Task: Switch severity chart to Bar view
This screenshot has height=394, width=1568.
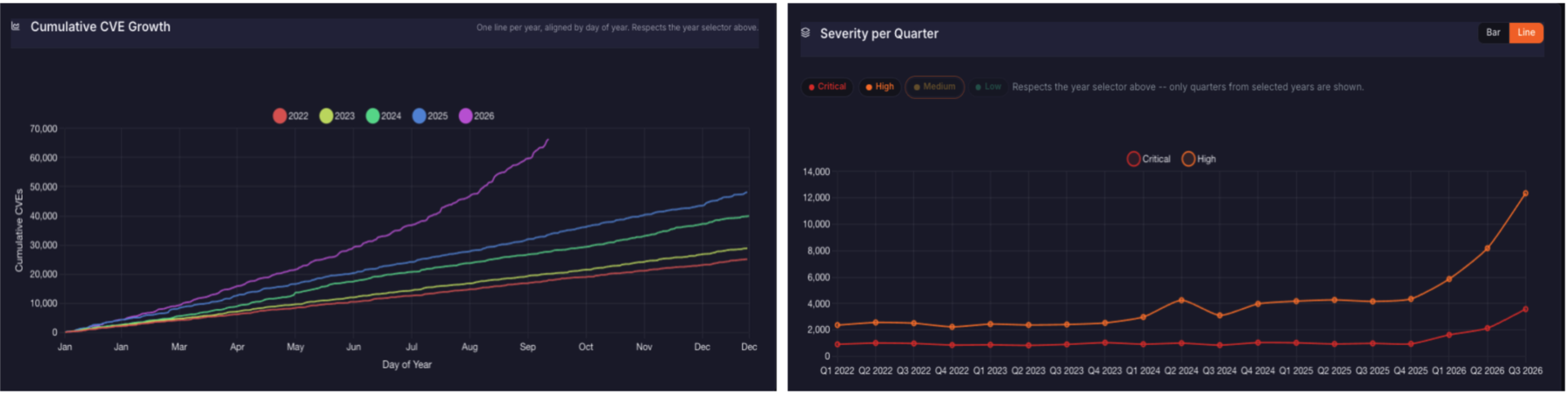Action: click(1493, 33)
